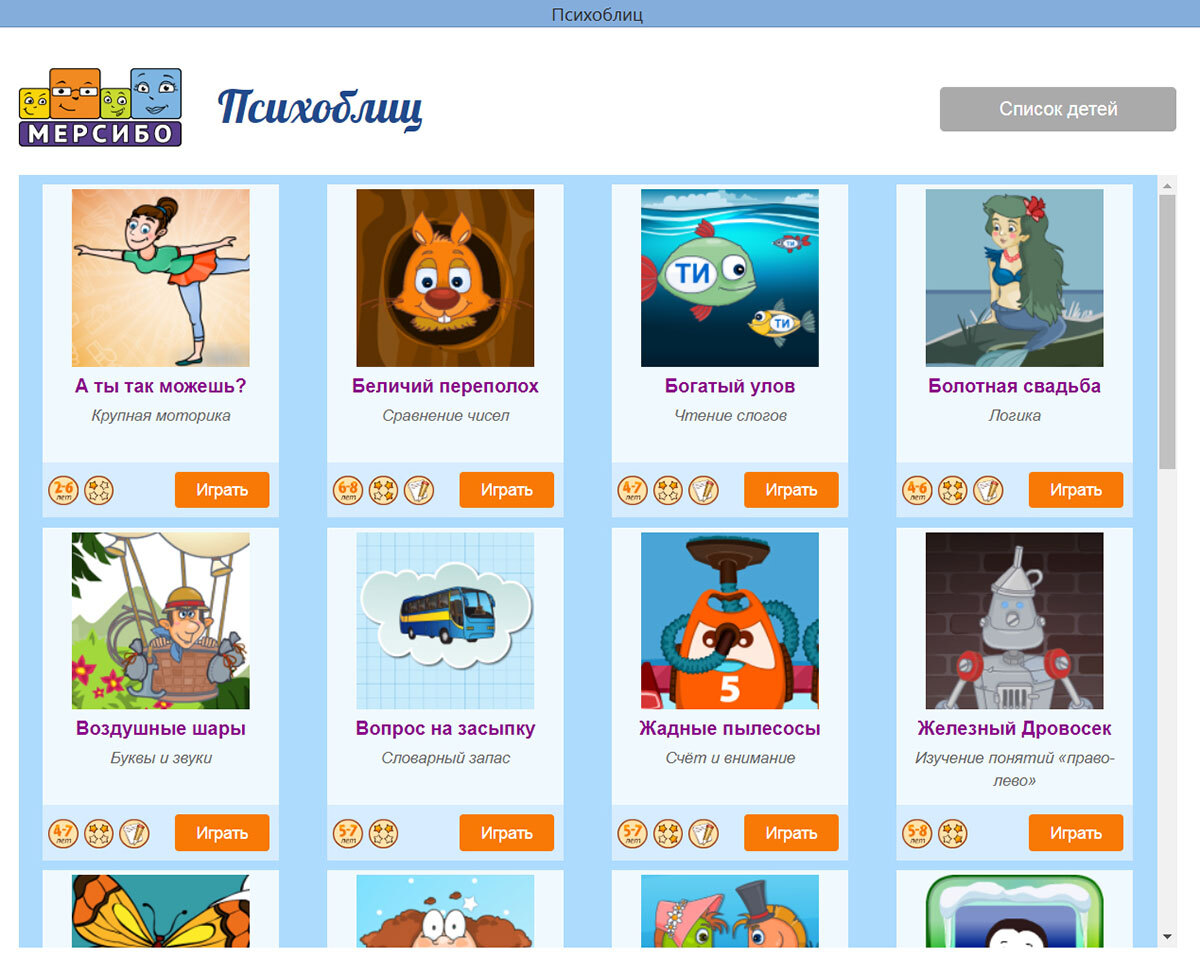Image resolution: width=1200 pixels, height=976 pixels.
Task: Open the Богатый улов title link
Action: point(730,386)
